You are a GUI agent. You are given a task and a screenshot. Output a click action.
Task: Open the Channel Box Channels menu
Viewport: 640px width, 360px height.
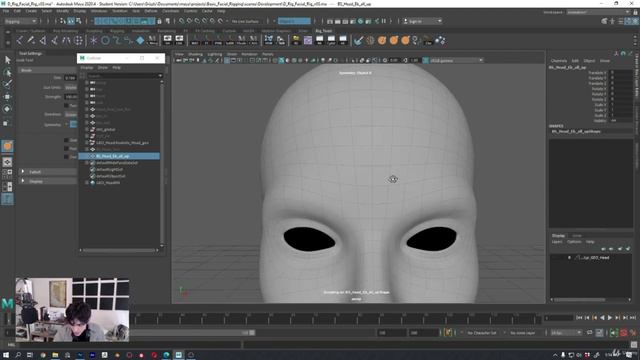(x=559, y=60)
